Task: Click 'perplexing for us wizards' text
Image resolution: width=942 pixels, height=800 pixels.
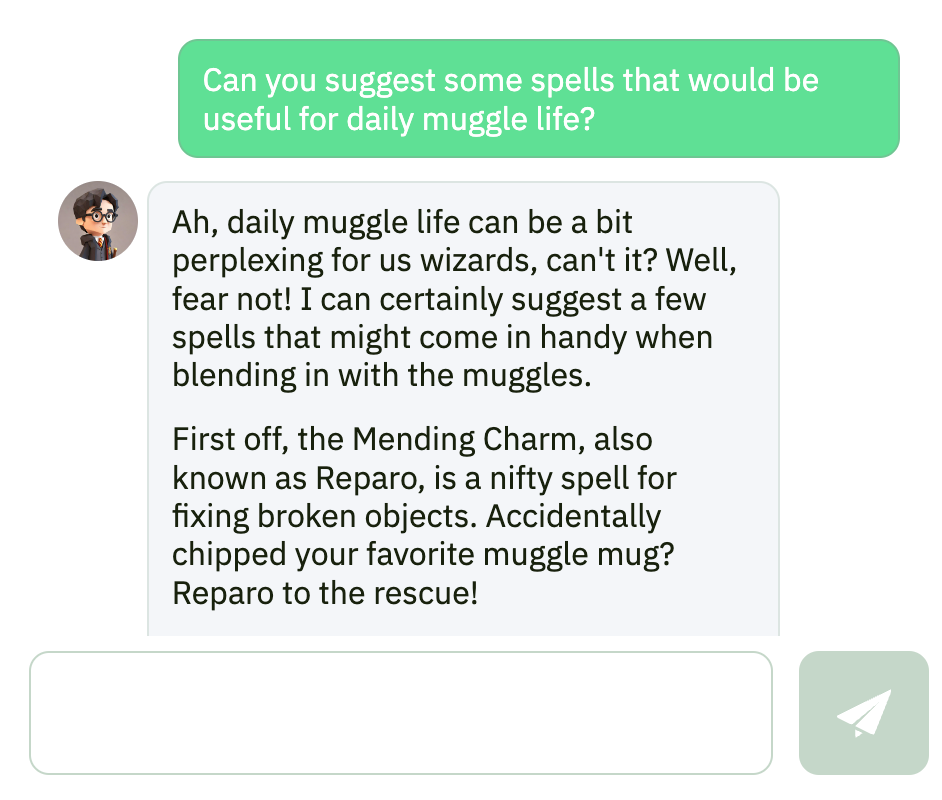Action: [355, 261]
